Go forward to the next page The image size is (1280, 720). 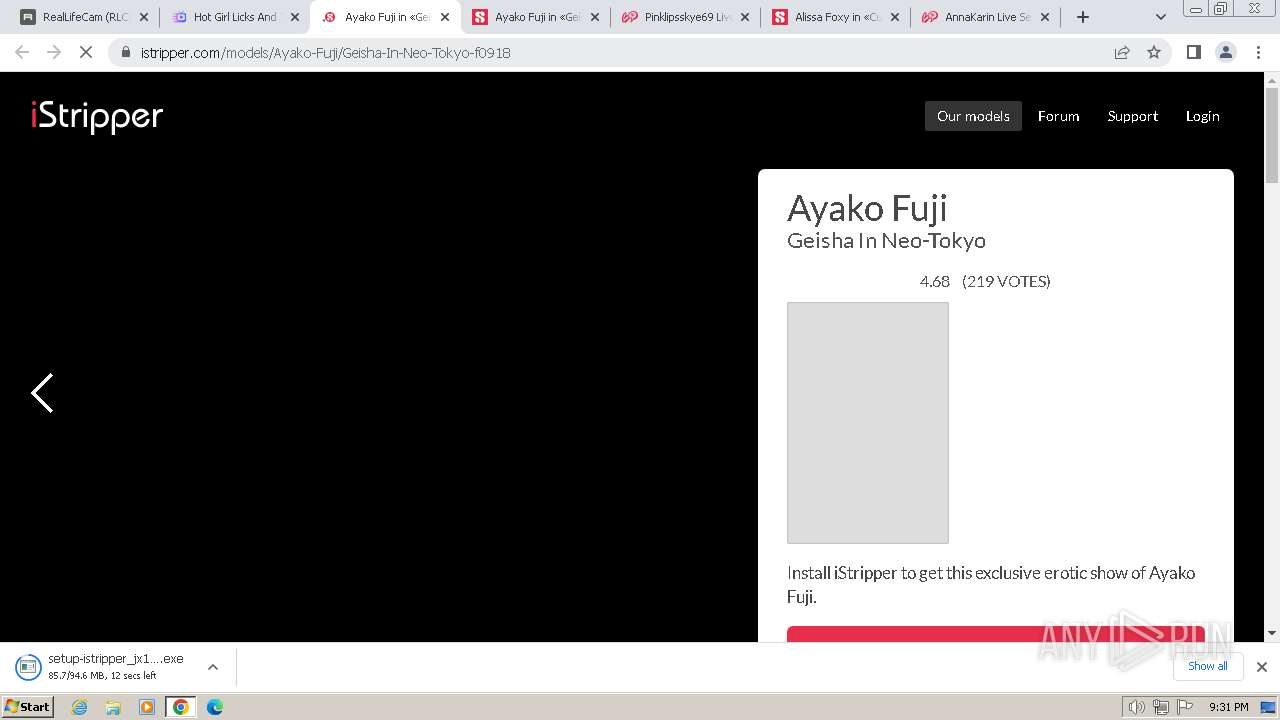pyautogui.click(x=54, y=52)
